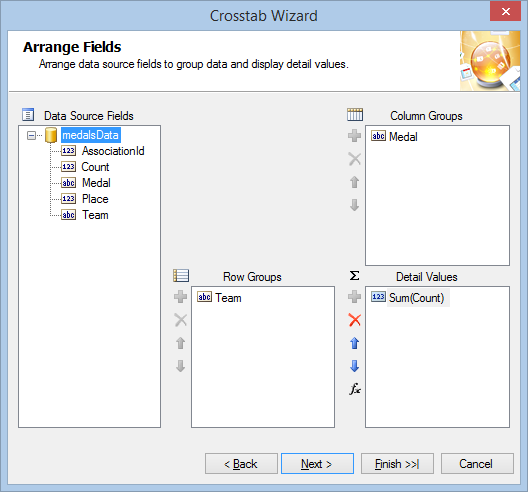Viewport: 528px width, 492px height.
Task: Open the fx function editor for Detail Values
Action: (x=355, y=389)
